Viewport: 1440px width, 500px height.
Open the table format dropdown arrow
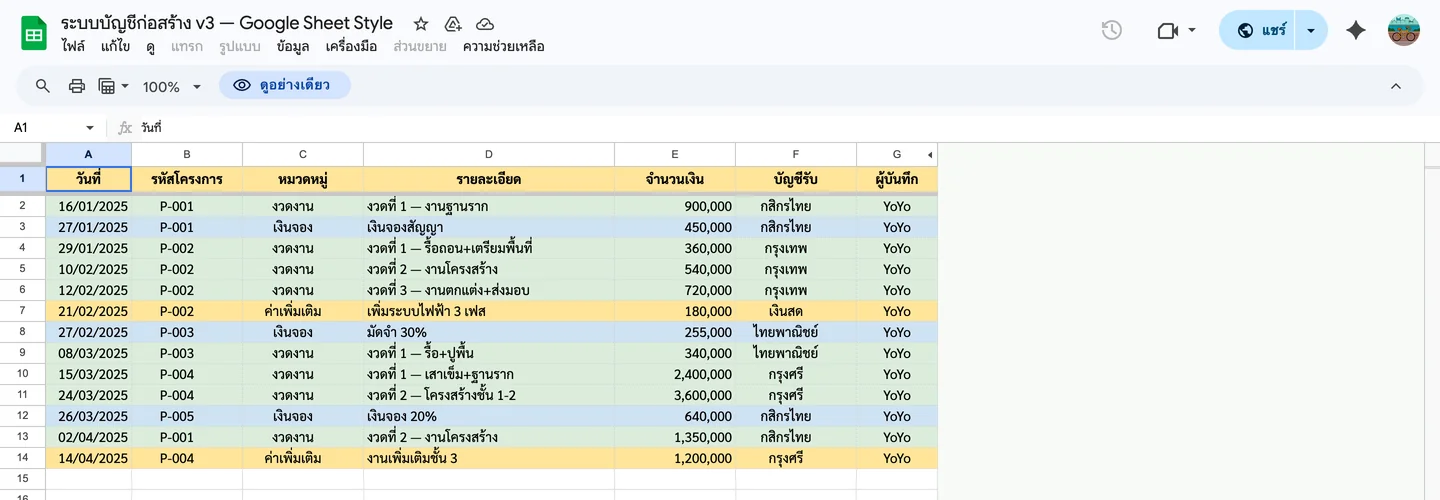pyautogui.click(x=125, y=86)
